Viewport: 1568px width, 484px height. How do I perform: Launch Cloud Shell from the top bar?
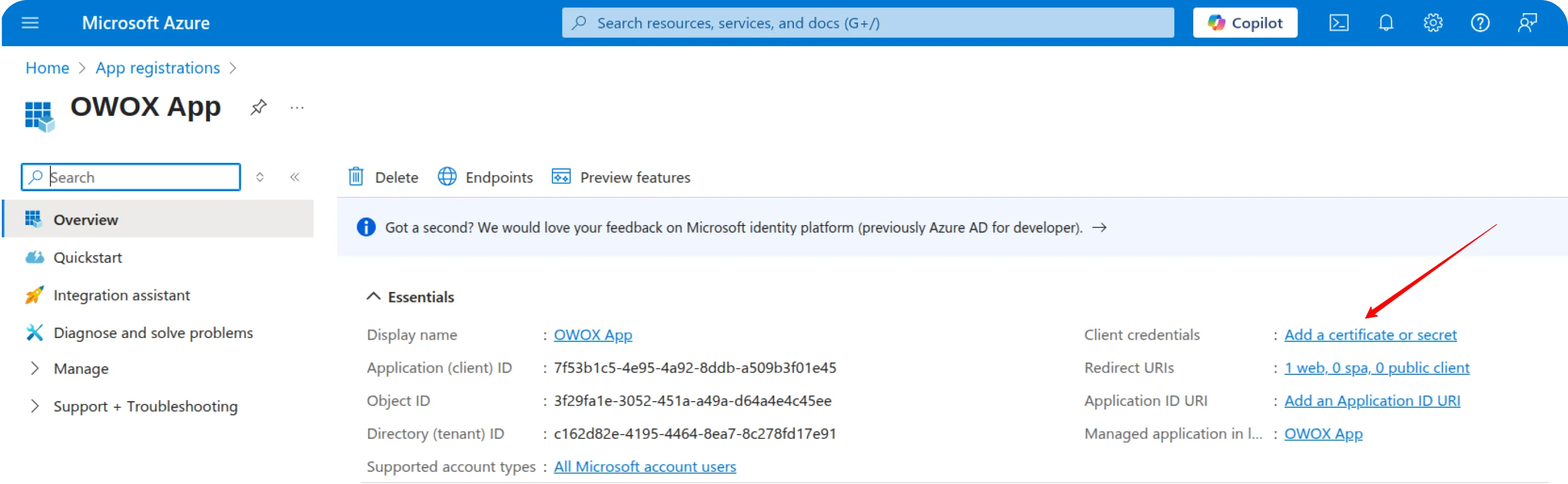1339,23
